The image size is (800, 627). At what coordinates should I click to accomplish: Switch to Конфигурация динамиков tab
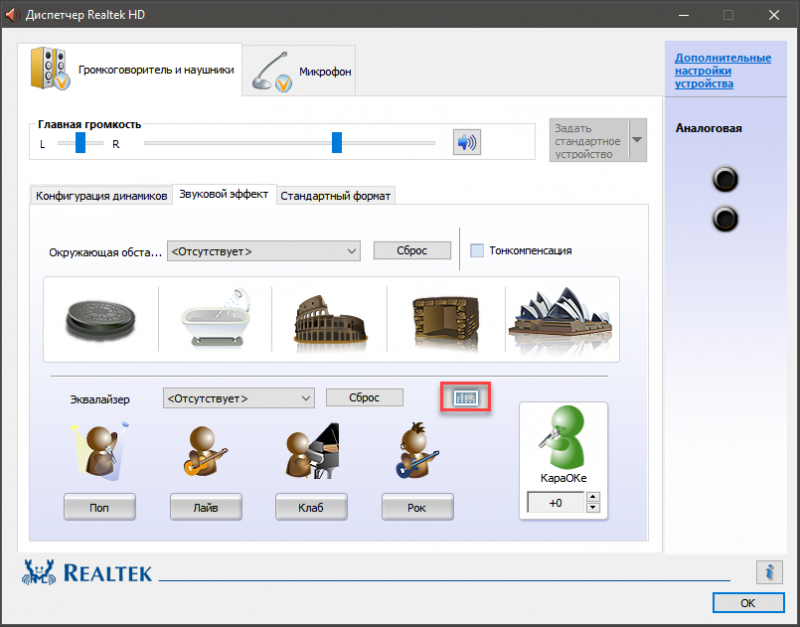102,196
